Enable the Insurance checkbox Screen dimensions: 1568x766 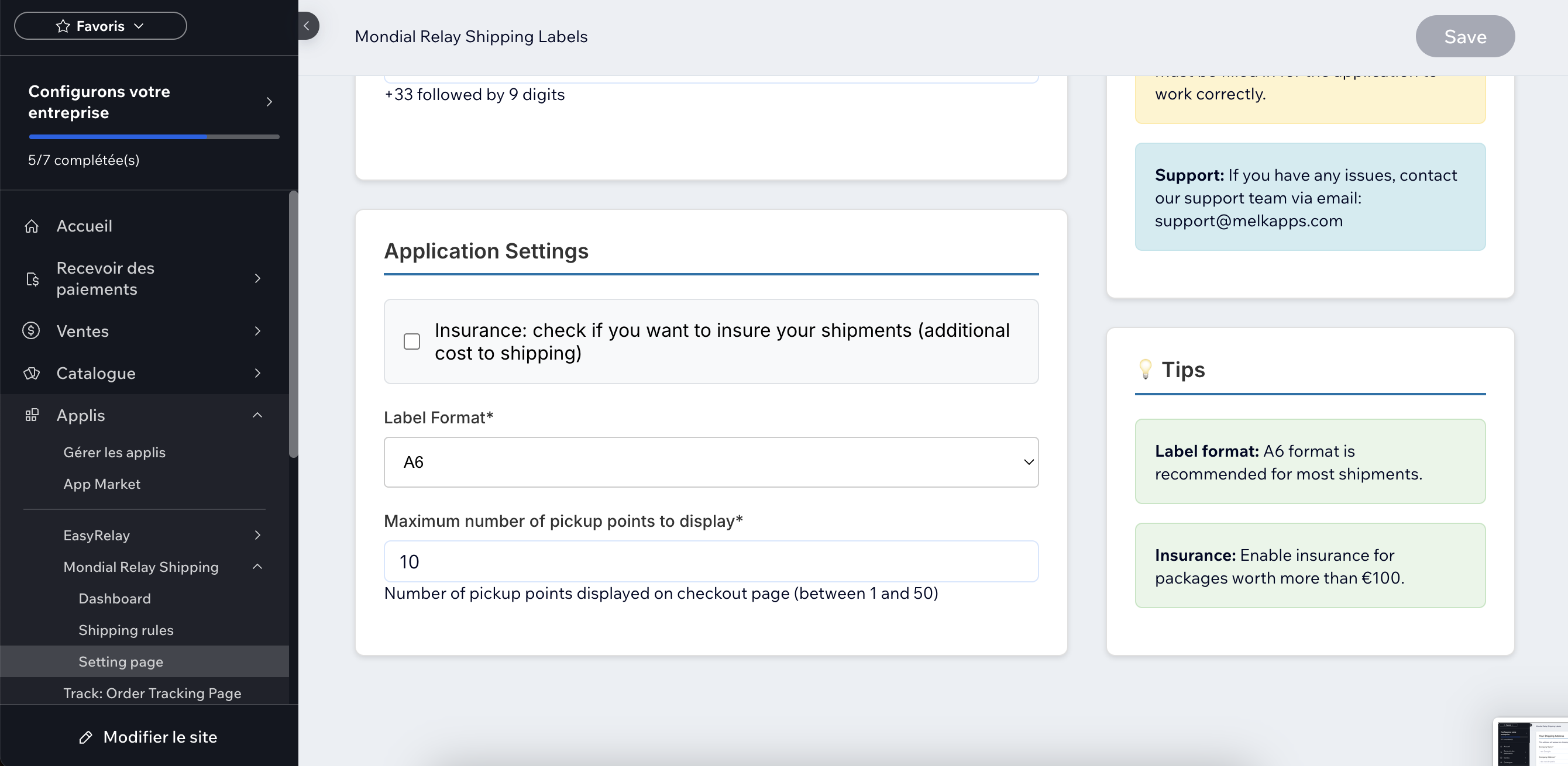(411, 341)
